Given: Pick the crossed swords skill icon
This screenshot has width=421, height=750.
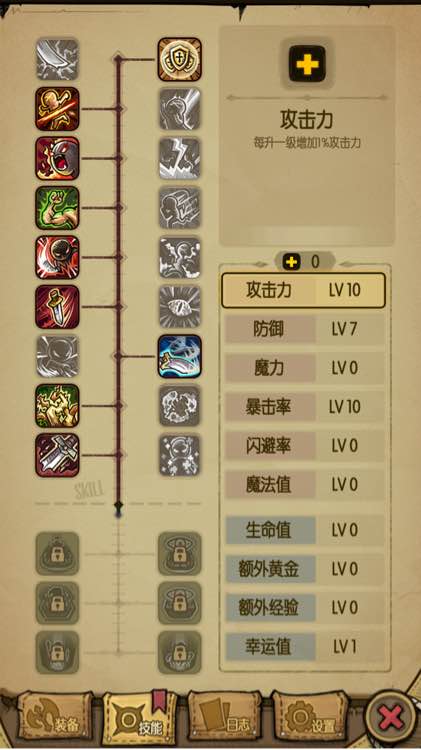Looking at the screenshot, I should tap(57, 455).
